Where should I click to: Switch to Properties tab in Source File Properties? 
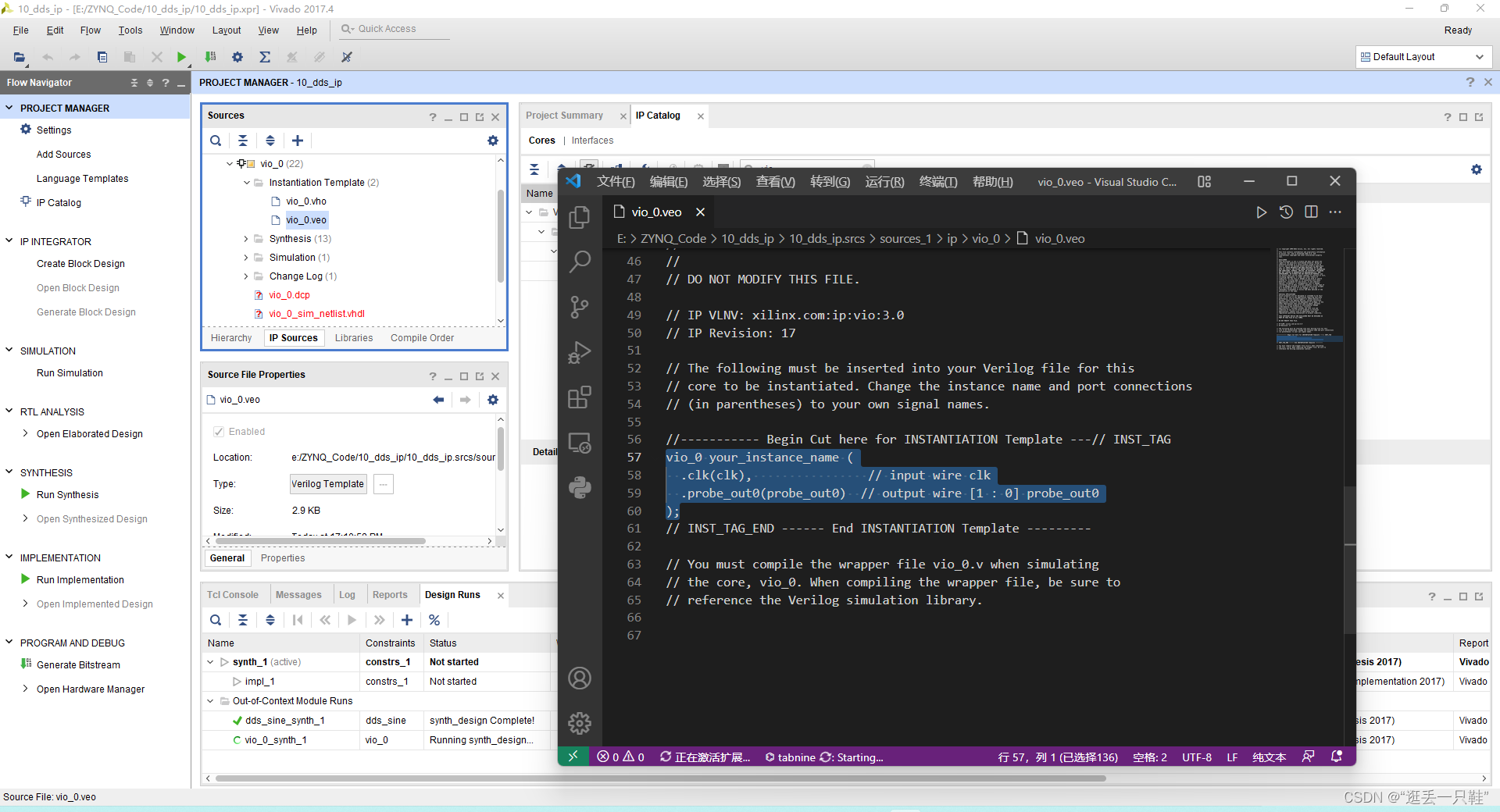283,558
